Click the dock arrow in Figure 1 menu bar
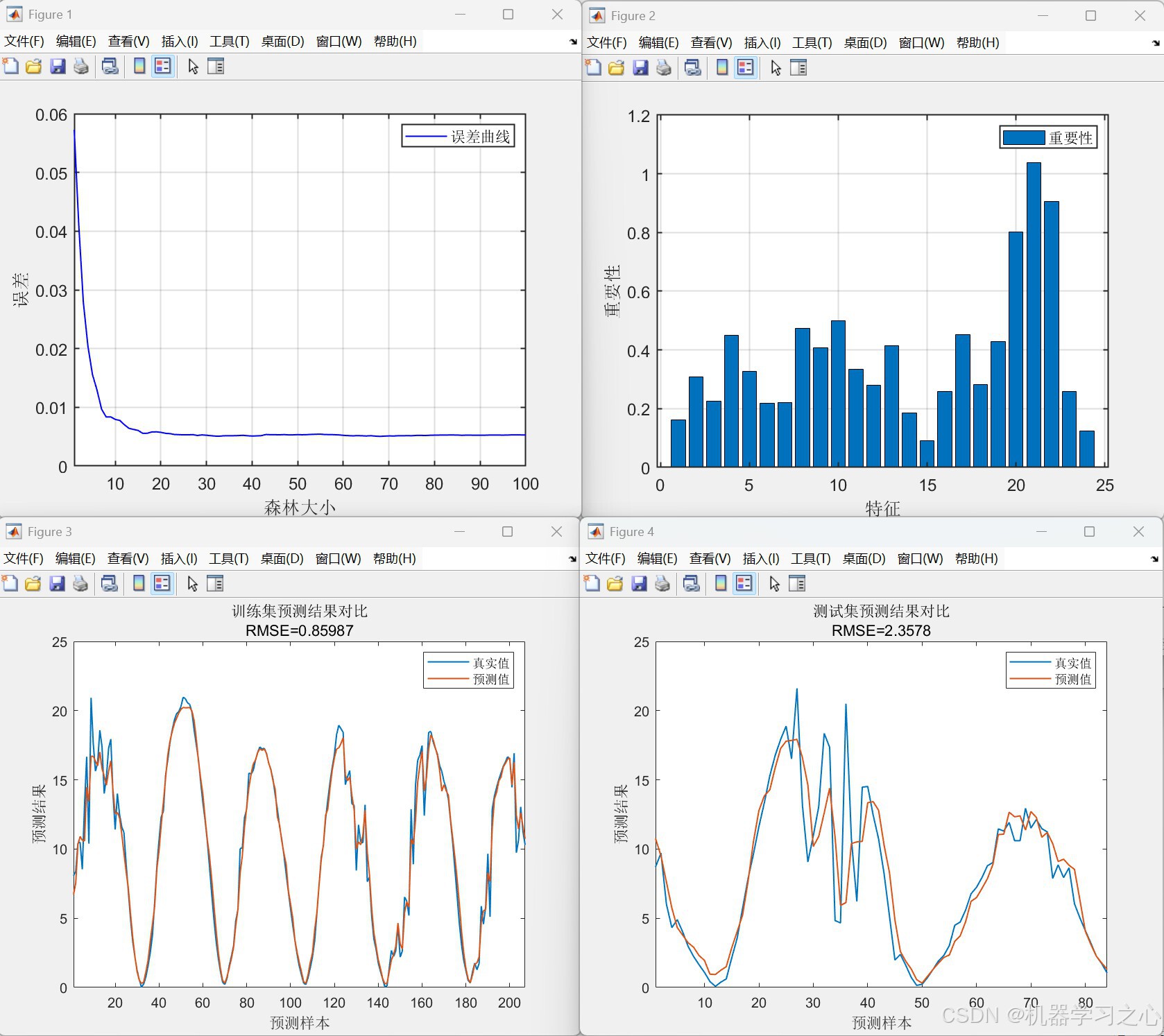Viewport: 1164px width, 1036px height. coord(573,42)
